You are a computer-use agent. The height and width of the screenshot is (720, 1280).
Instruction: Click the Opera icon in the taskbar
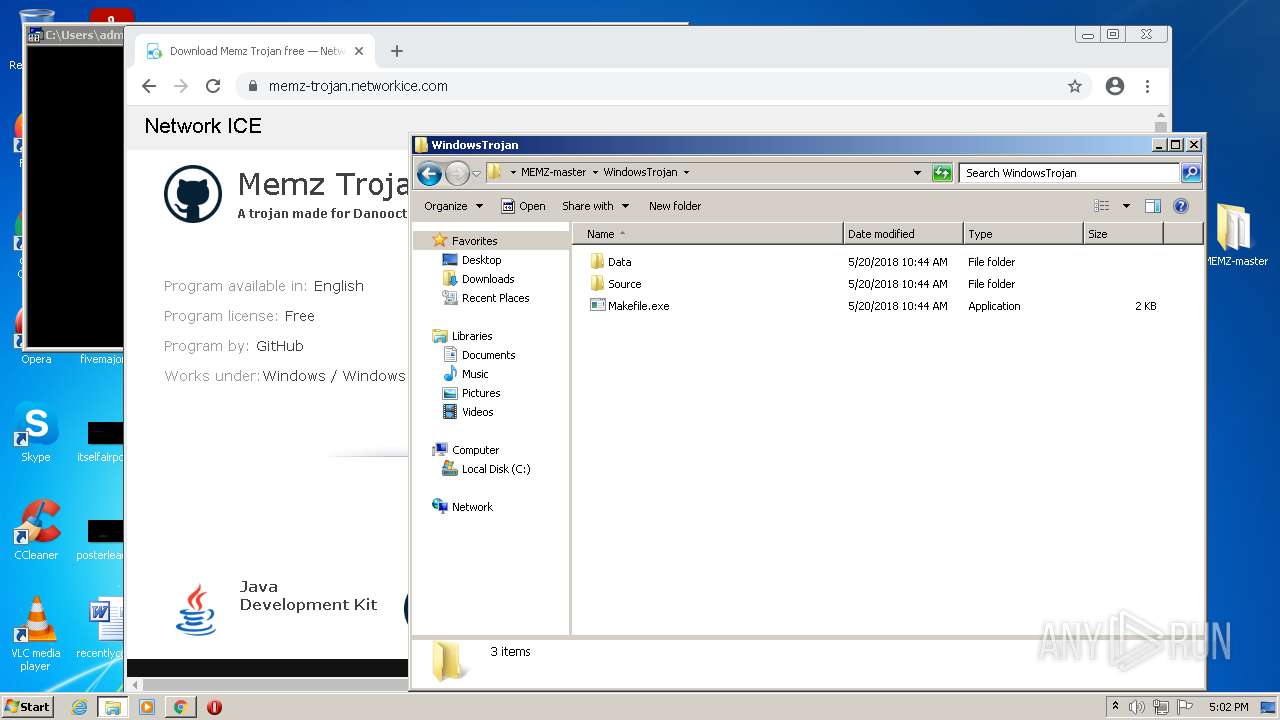[x=214, y=707]
